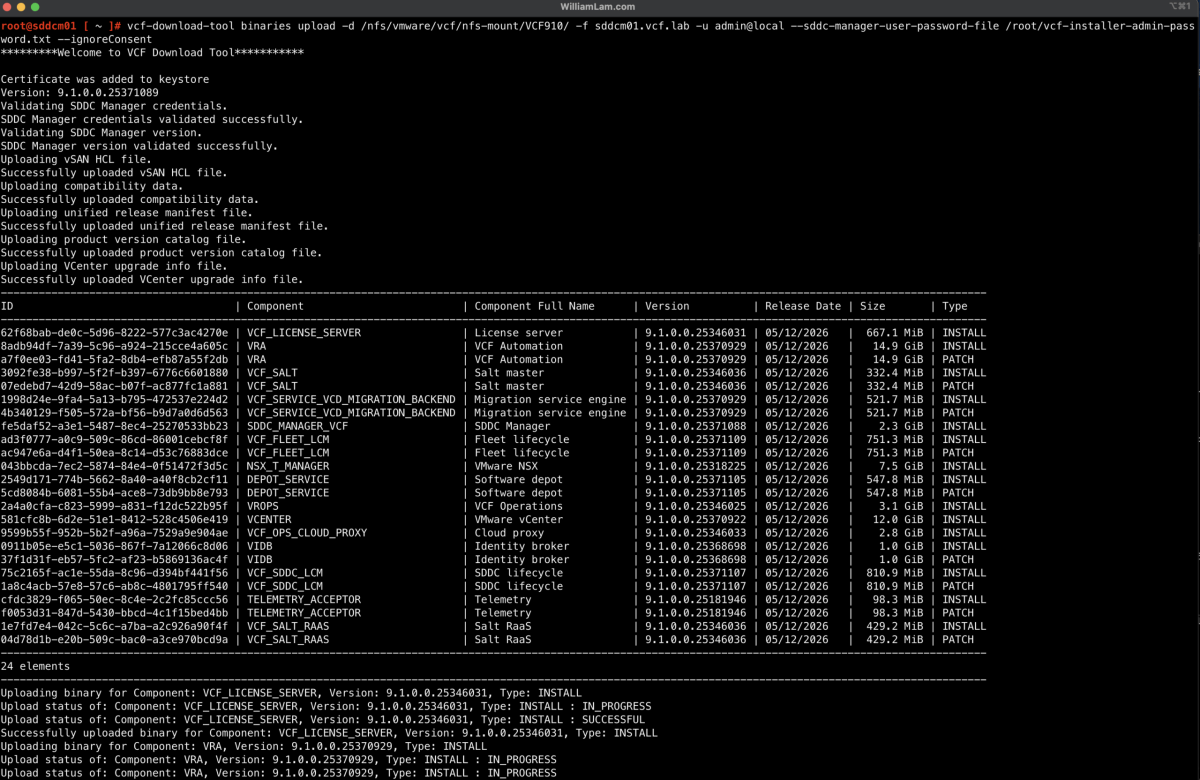Viewport: 1200px width, 780px height.
Task: Click version cell 9.1.0.0.25346033
Action: pos(696,533)
